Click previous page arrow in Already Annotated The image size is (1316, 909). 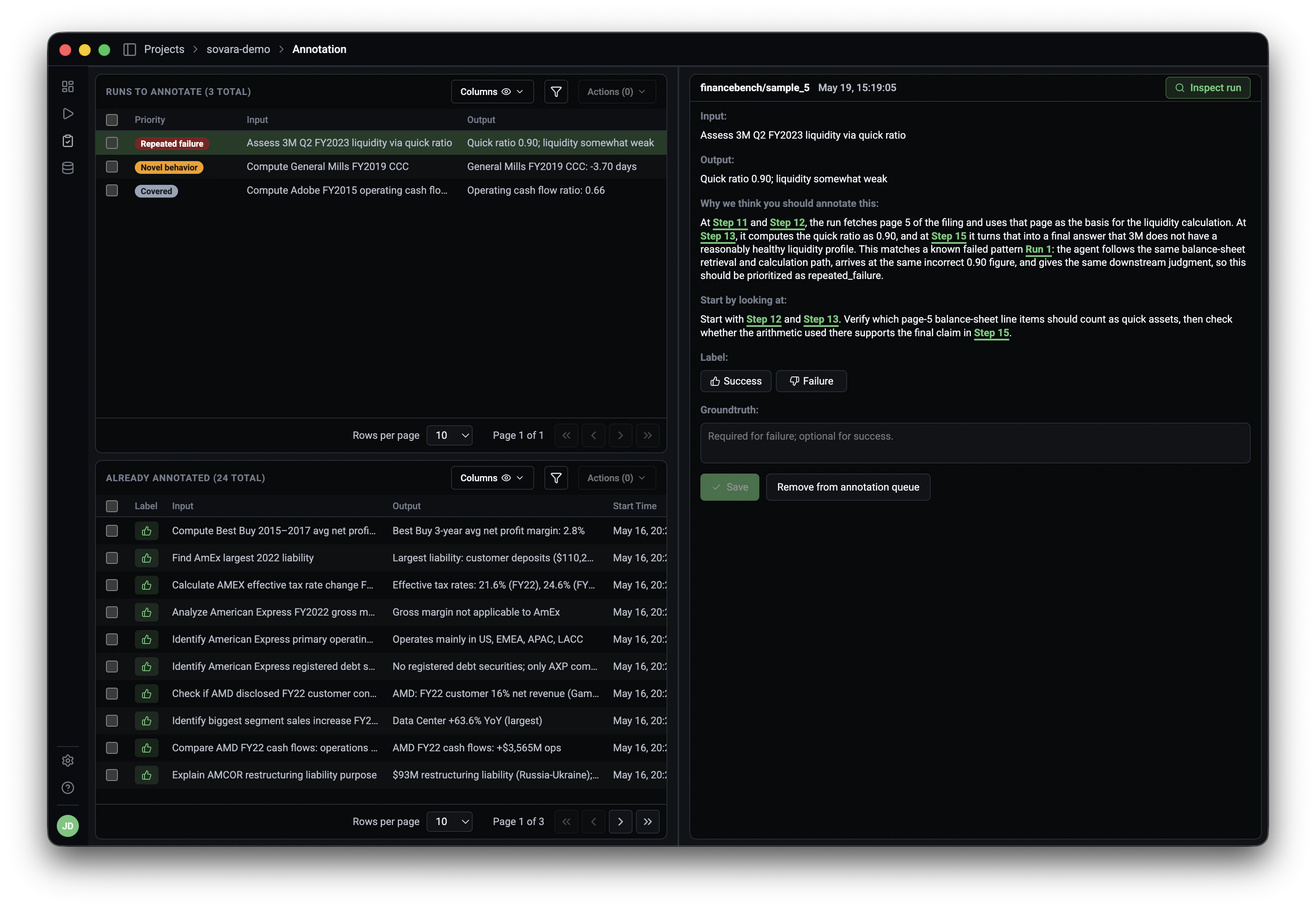coord(594,822)
